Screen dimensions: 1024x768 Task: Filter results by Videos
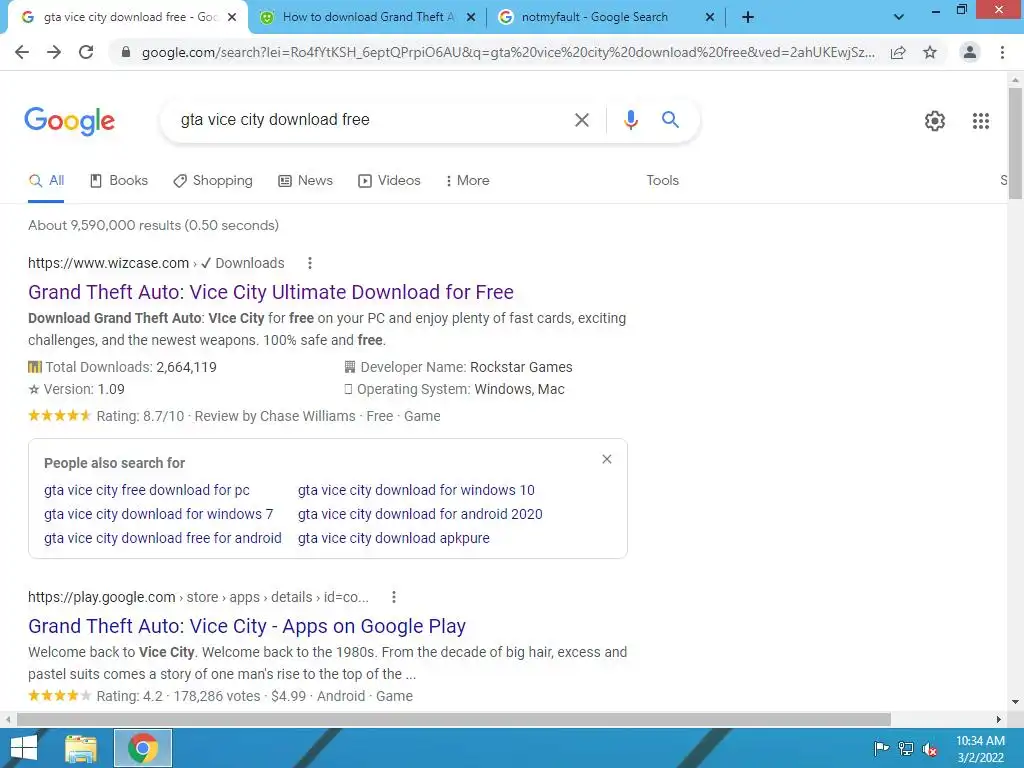[x=389, y=180]
